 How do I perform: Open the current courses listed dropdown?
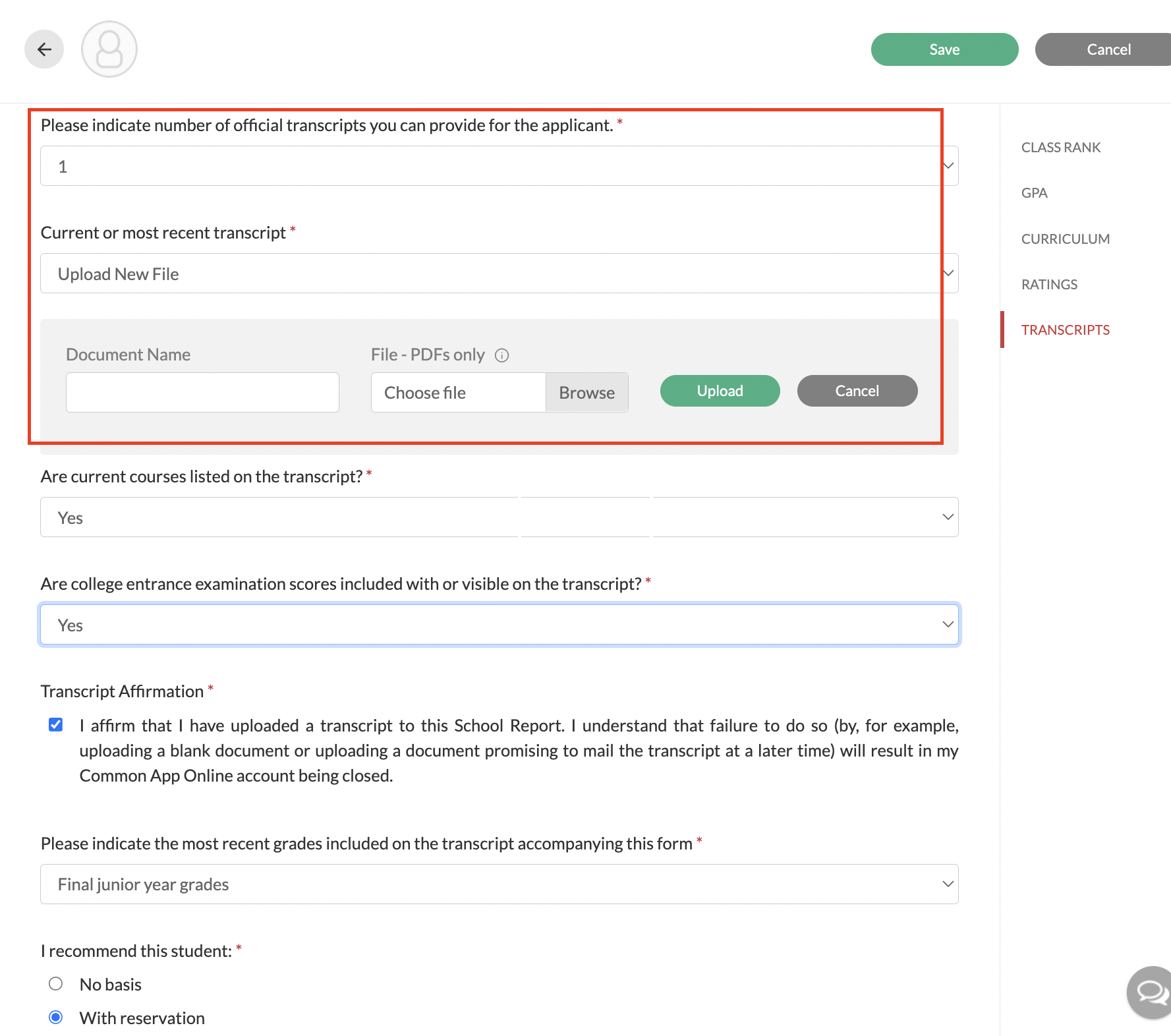point(500,517)
